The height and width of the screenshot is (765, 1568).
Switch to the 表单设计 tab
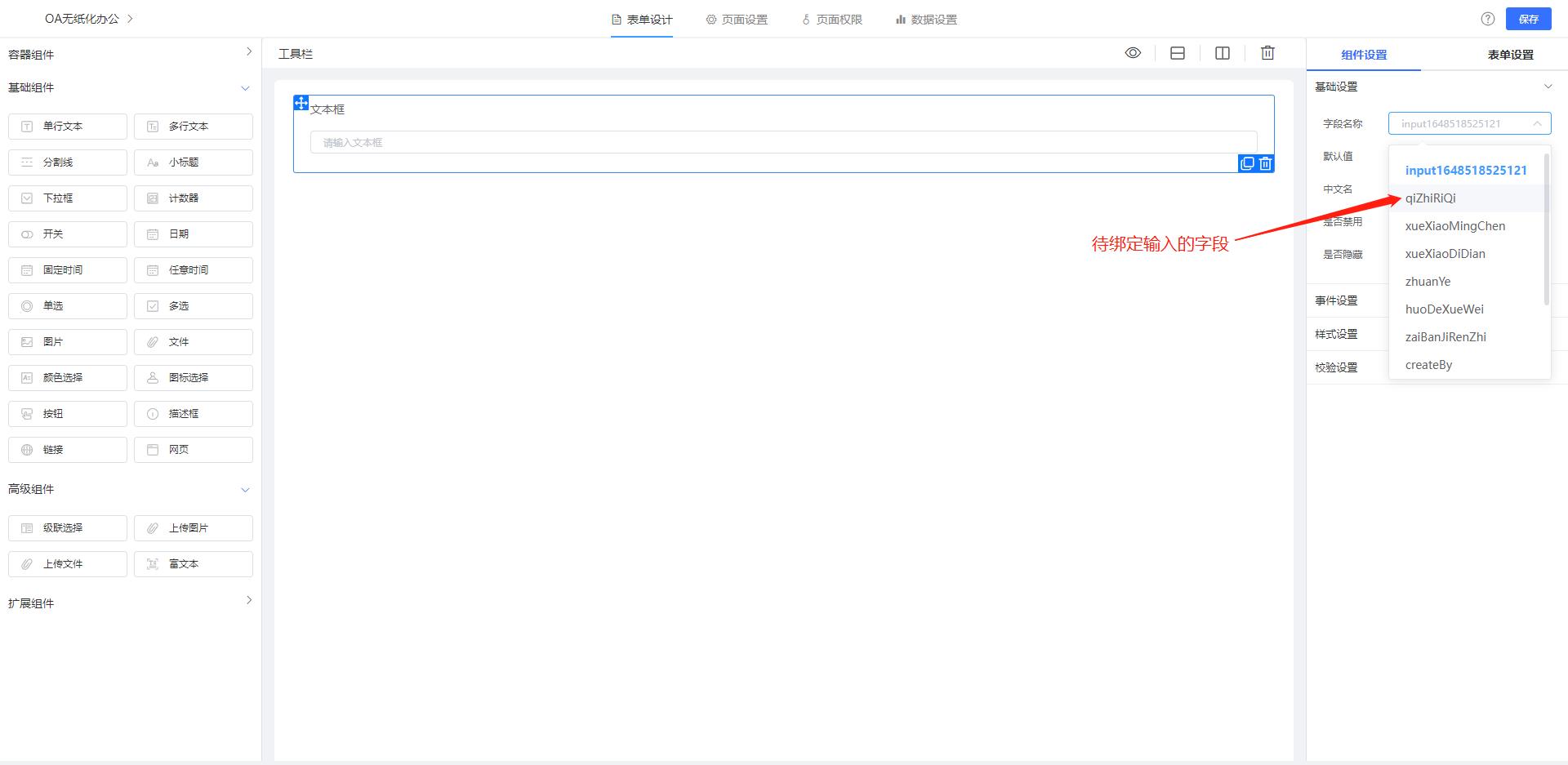tap(642, 20)
